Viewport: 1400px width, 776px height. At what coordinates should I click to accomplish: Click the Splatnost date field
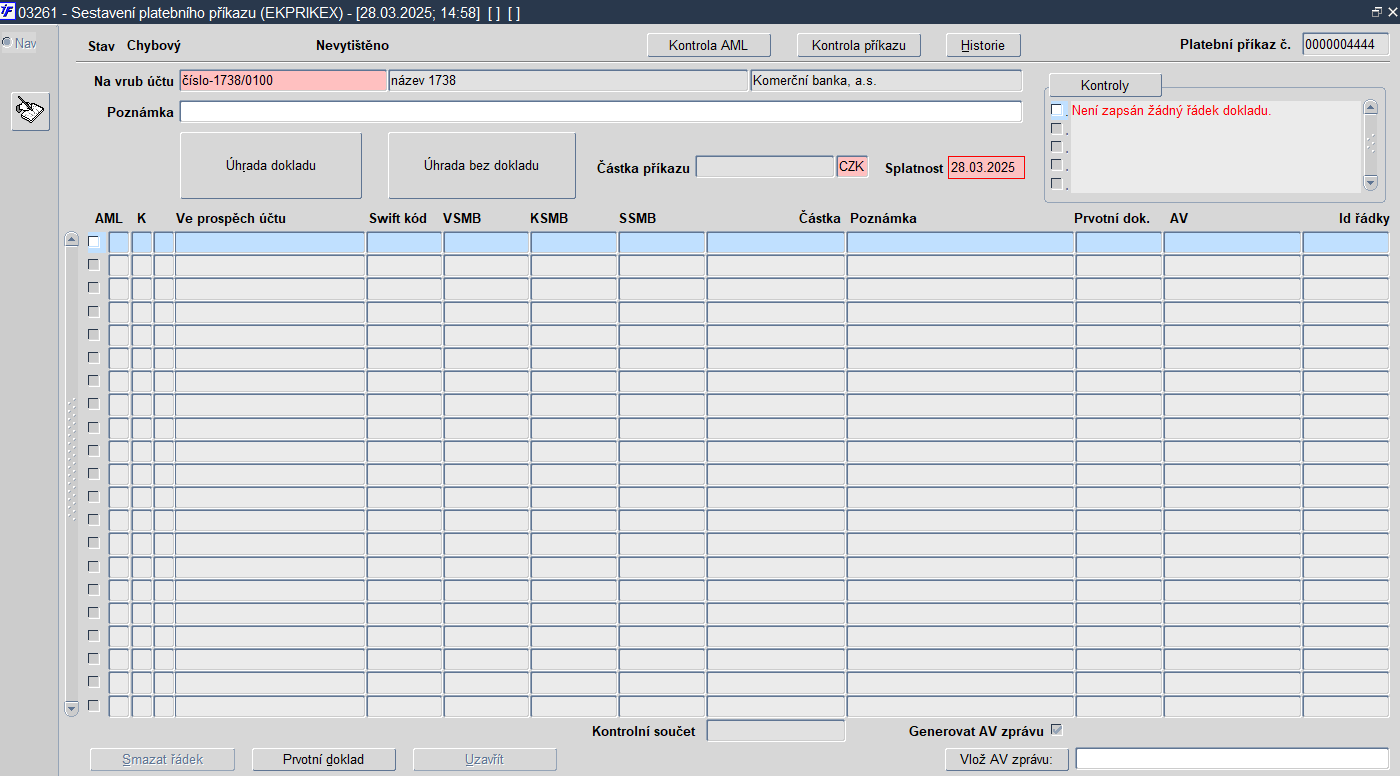pos(986,168)
